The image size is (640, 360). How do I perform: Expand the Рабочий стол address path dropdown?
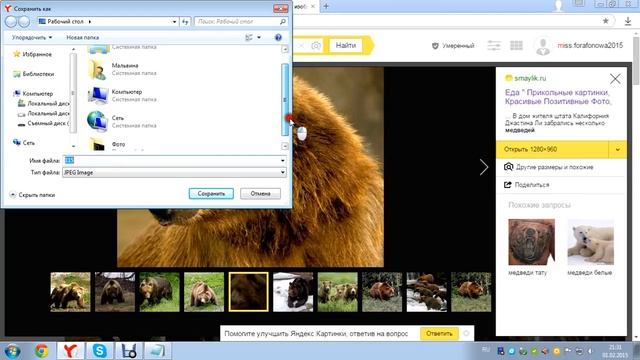coord(174,21)
